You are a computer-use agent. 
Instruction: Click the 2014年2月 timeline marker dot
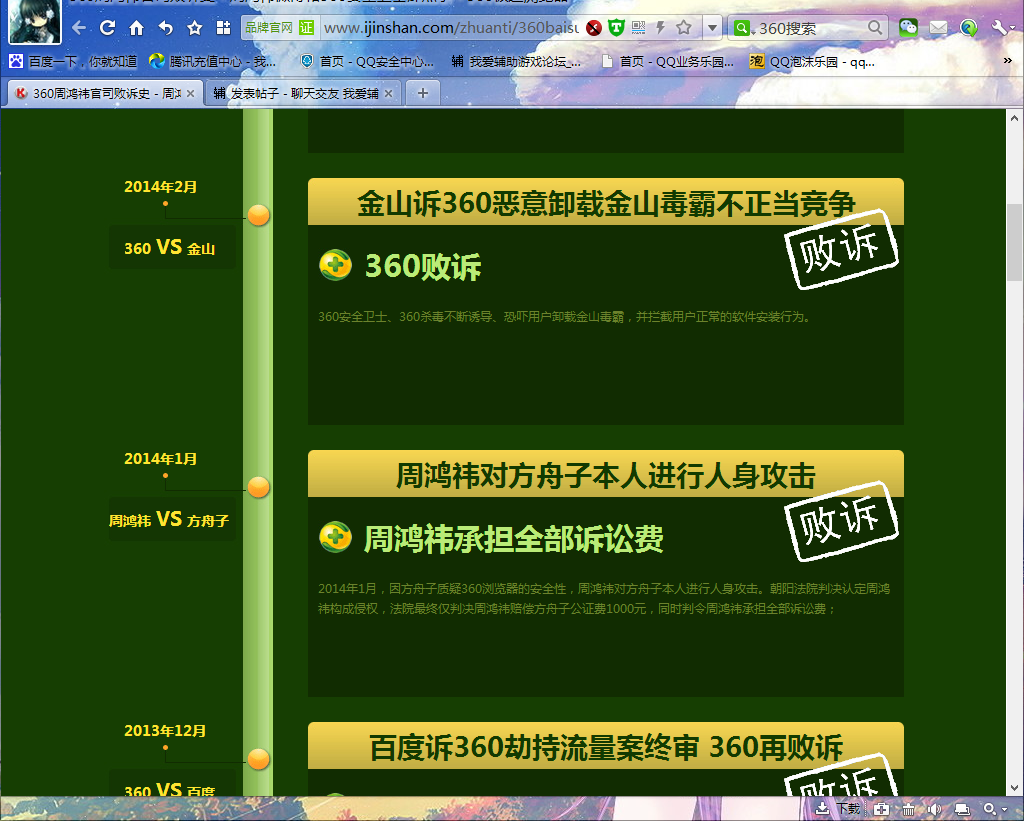(259, 215)
